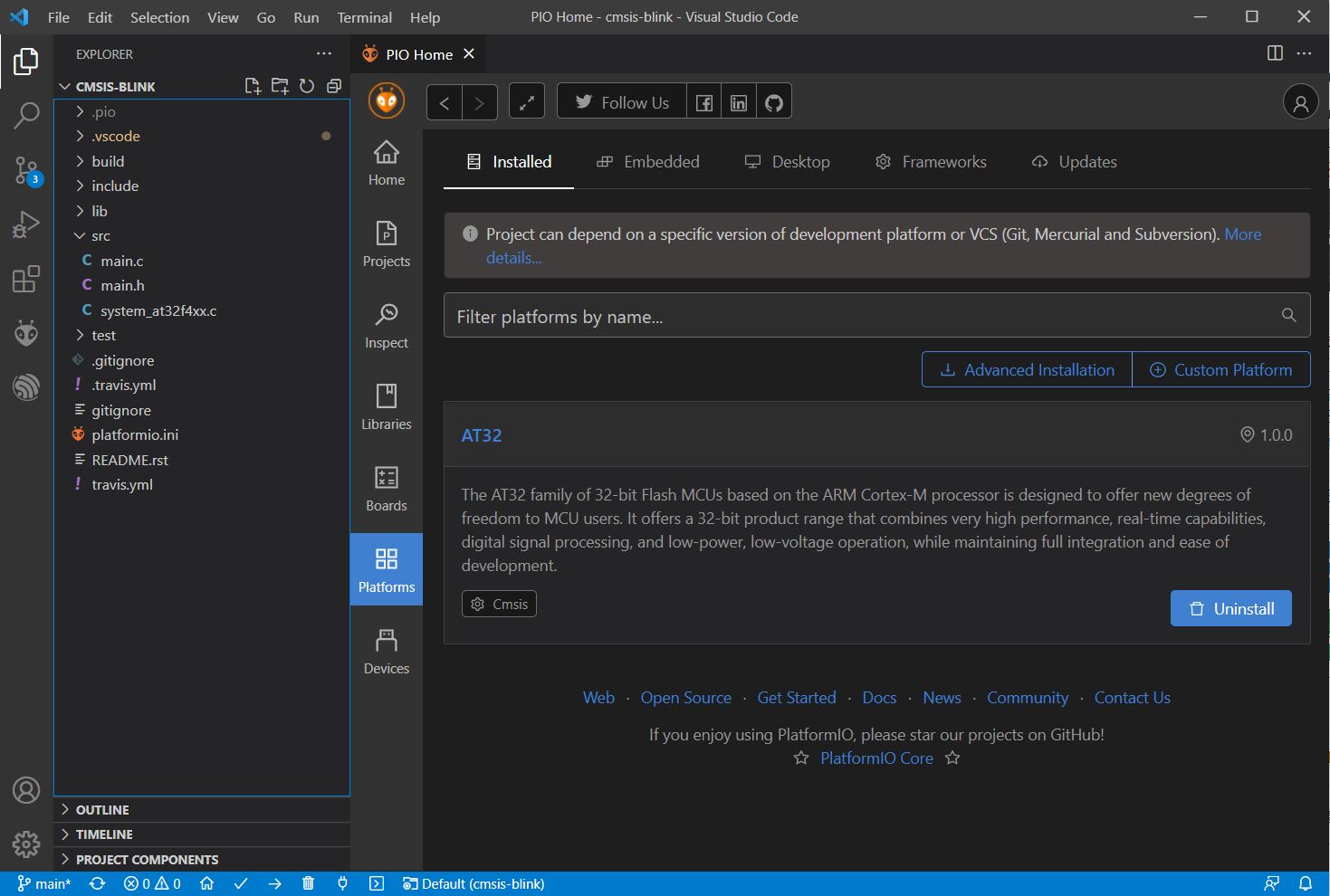The height and width of the screenshot is (896, 1330).
Task: Open the Selection menu
Action: [159, 17]
